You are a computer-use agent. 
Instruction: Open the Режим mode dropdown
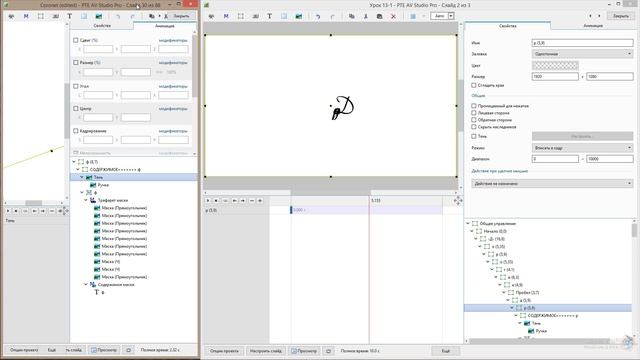pos(582,148)
